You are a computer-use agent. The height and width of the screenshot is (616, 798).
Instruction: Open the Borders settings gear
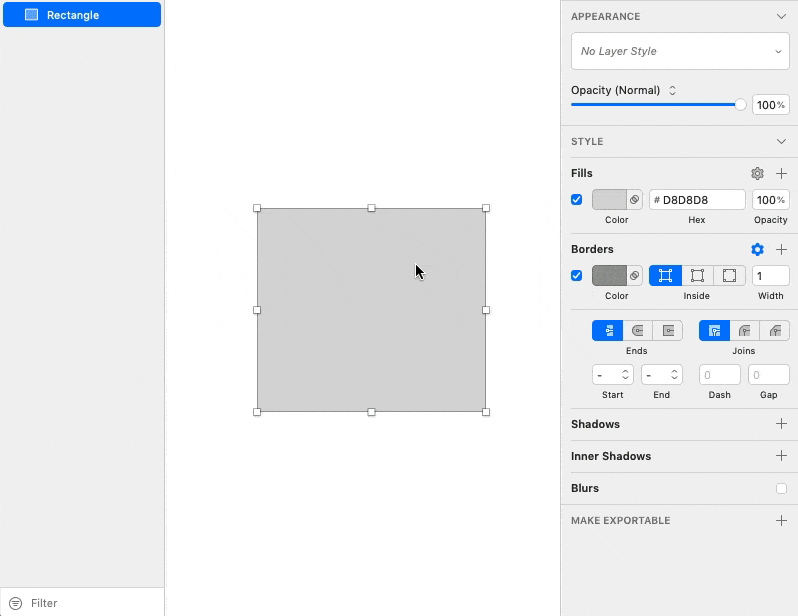click(x=757, y=250)
